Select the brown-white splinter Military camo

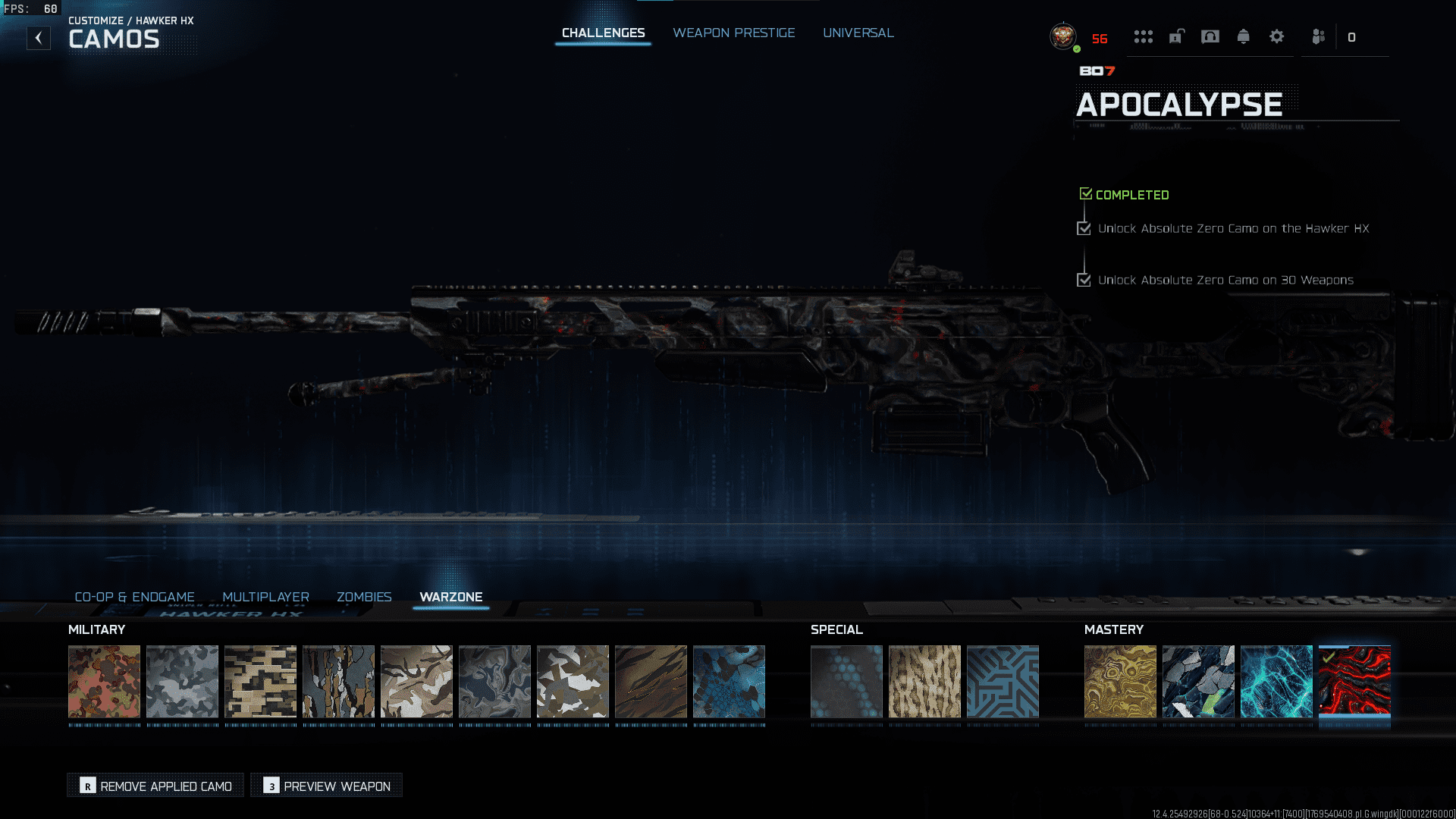pyautogui.click(x=573, y=682)
